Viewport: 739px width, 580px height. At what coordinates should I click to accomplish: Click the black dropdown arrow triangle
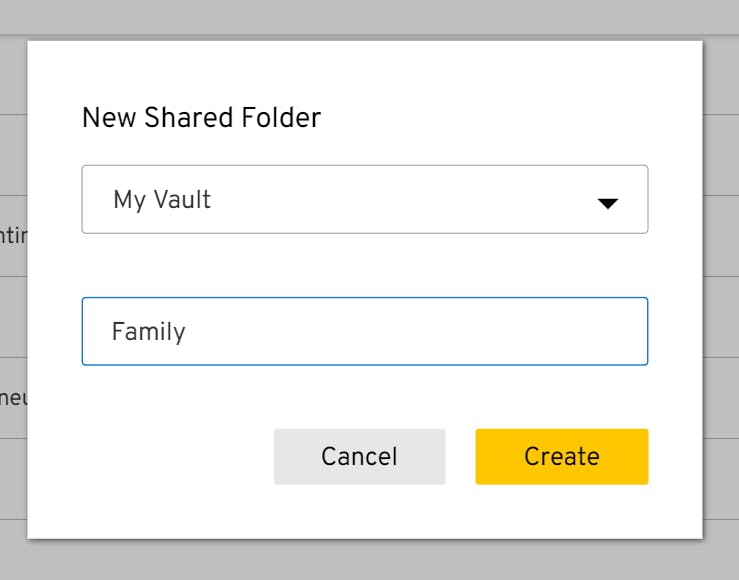click(607, 203)
